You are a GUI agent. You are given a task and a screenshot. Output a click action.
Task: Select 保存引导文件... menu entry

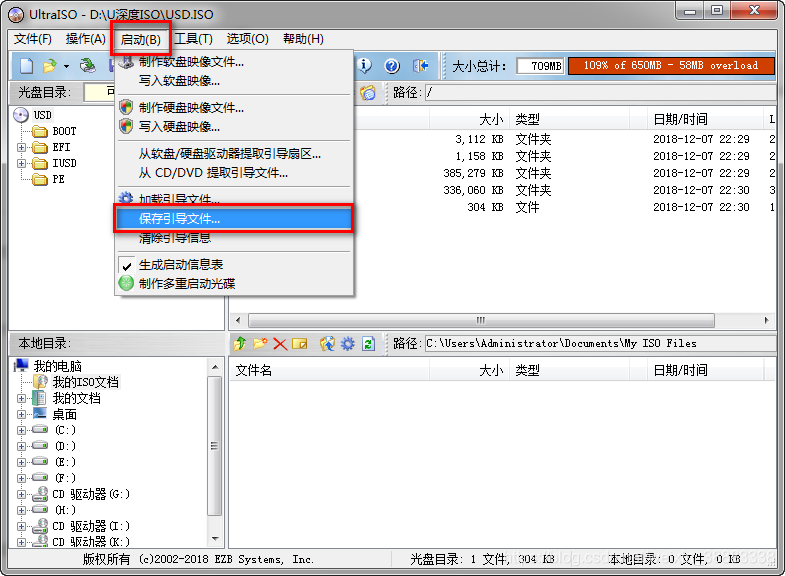pos(234,218)
